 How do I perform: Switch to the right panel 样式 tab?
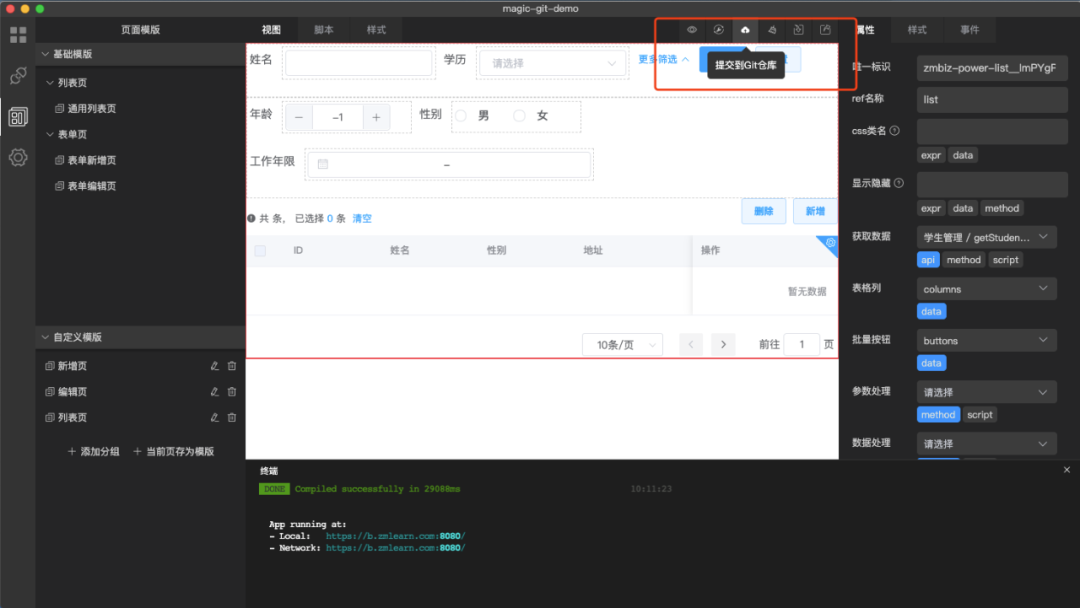point(917,30)
